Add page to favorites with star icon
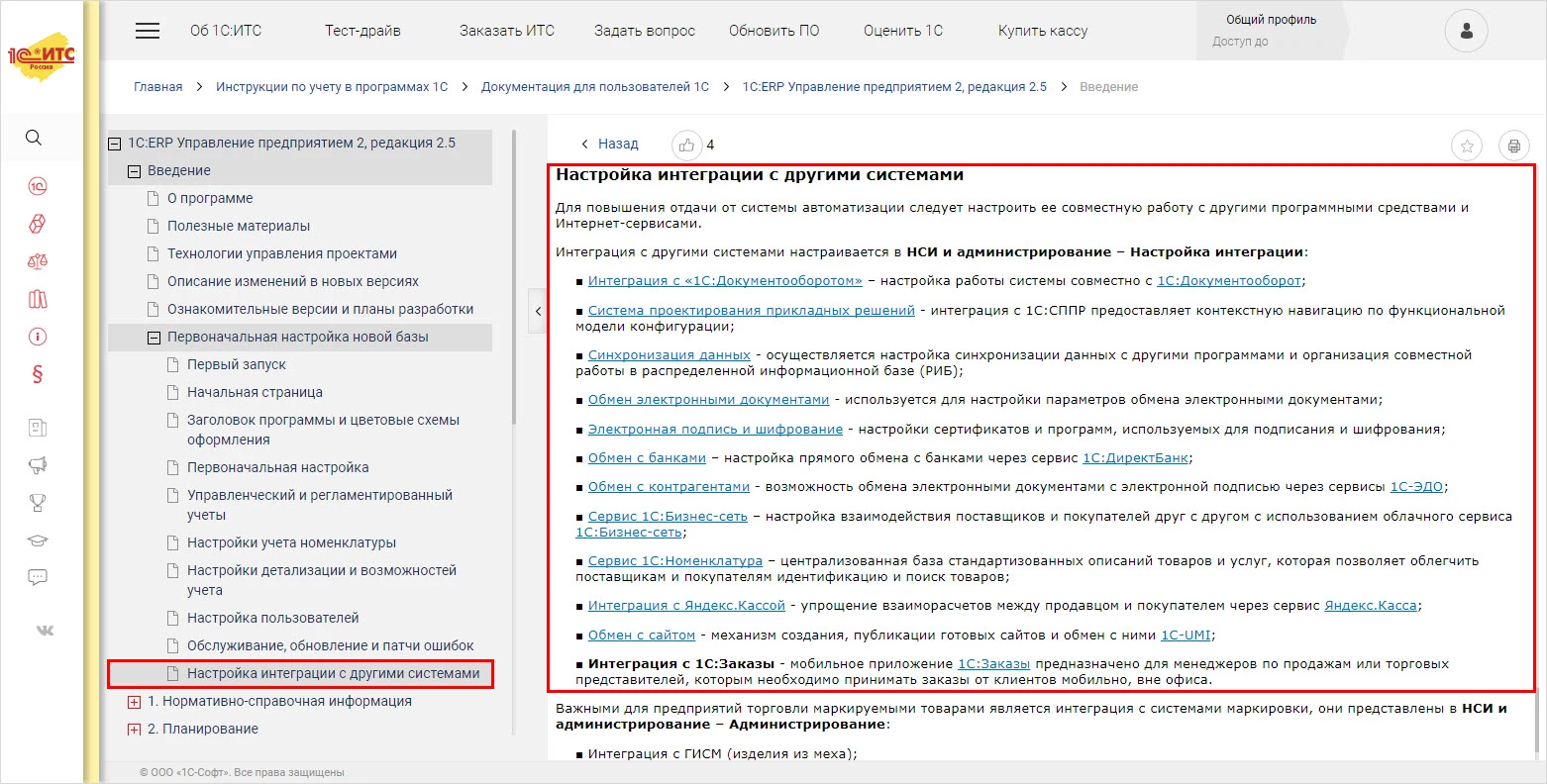The width and height of the screenshot is (1547, 784). click(1467, 146)
